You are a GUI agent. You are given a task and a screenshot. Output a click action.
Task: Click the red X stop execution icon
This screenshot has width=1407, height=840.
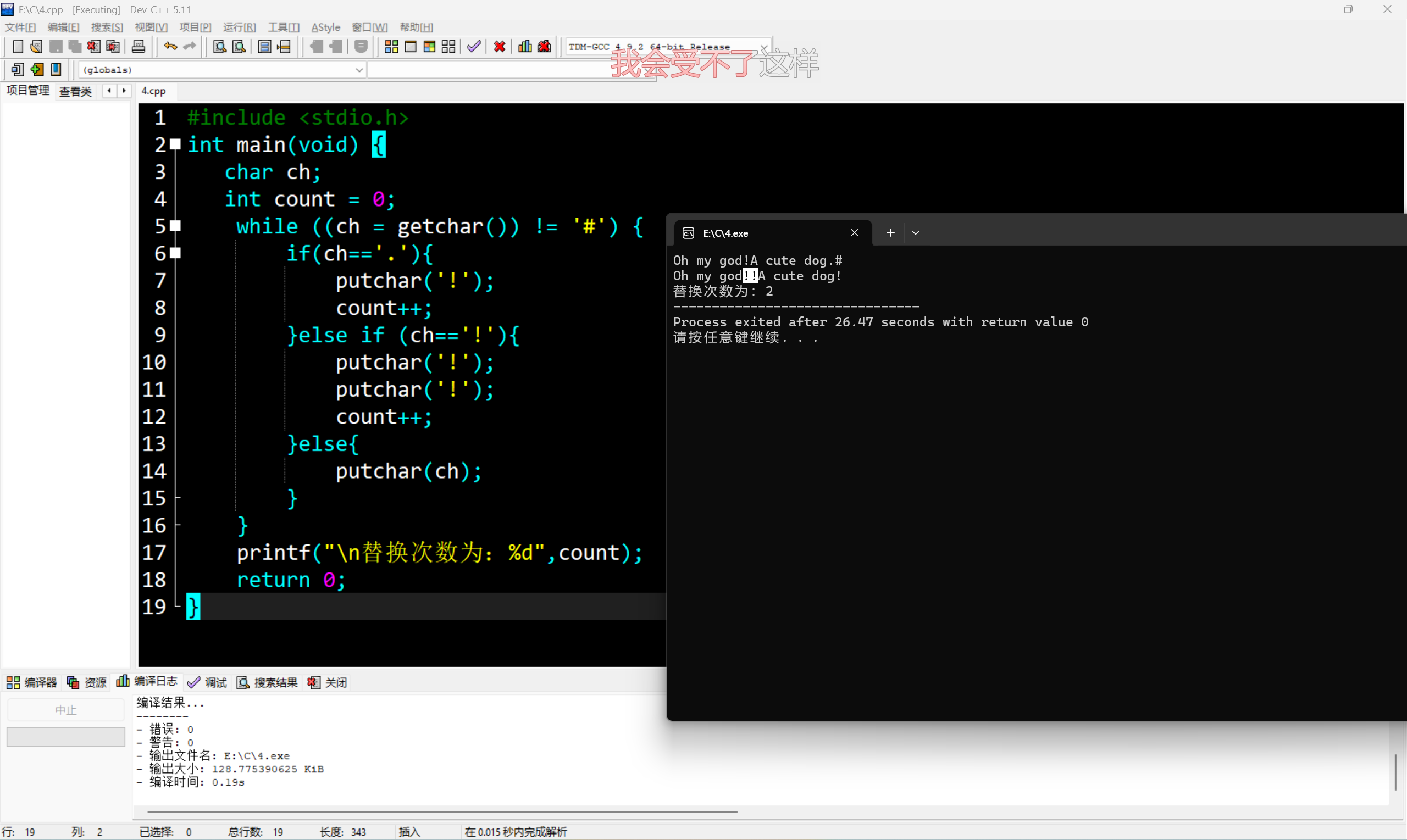click(x=500, y=46)
